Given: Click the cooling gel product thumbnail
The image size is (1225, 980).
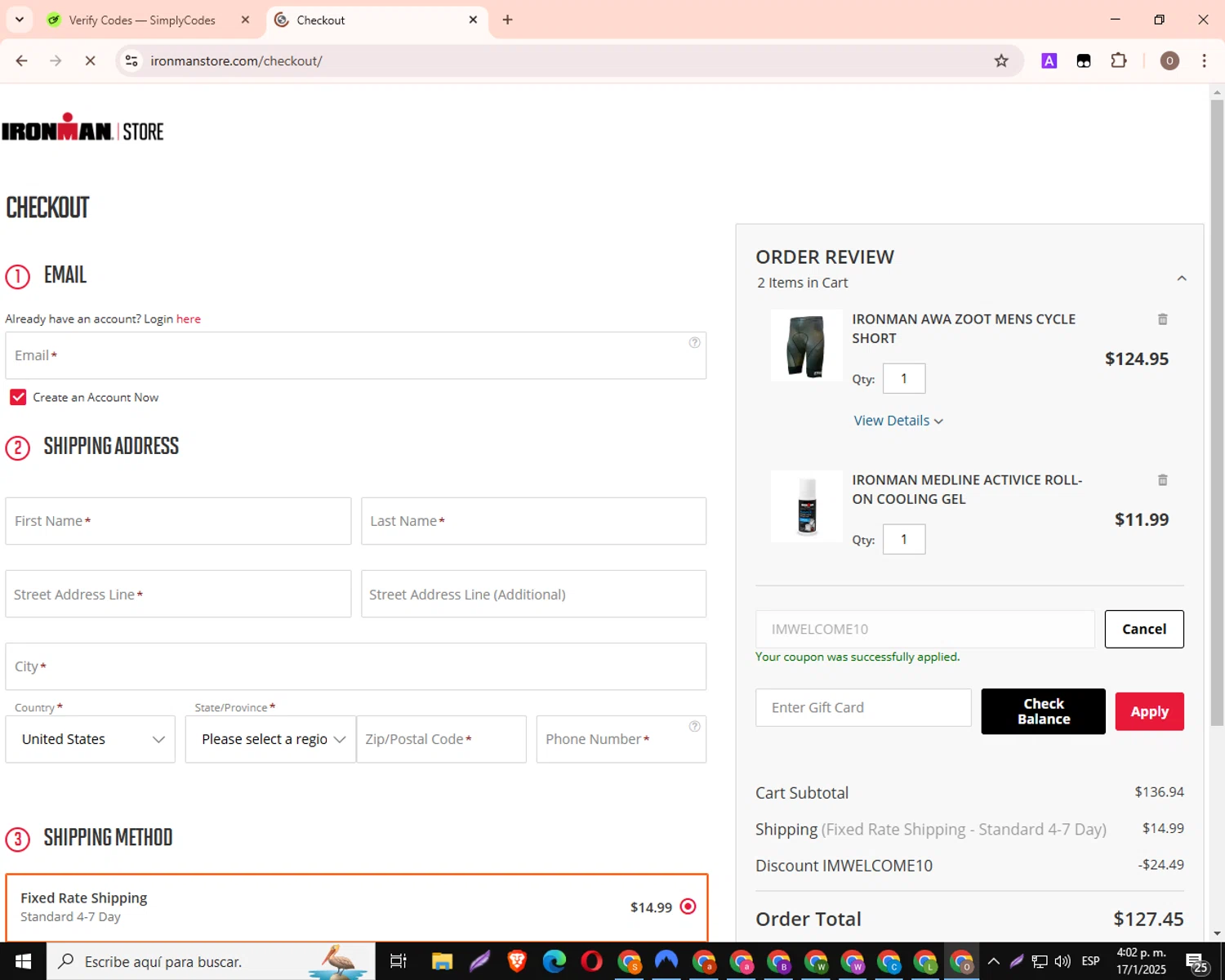Looking at the screenshot, I should (x=807, y=506).
